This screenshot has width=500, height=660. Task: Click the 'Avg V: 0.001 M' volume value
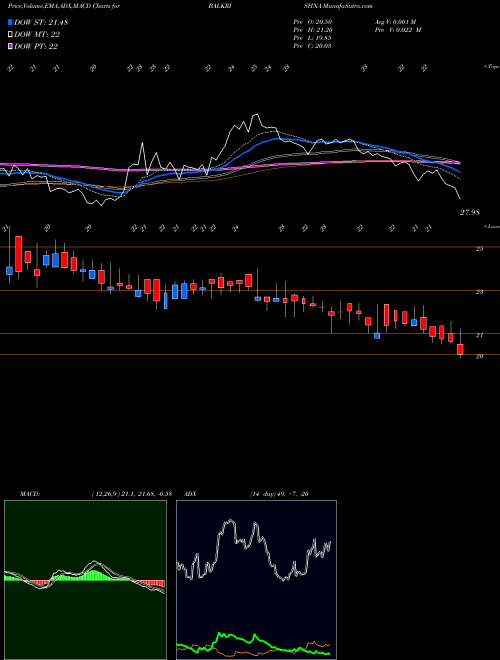(395, 22)
